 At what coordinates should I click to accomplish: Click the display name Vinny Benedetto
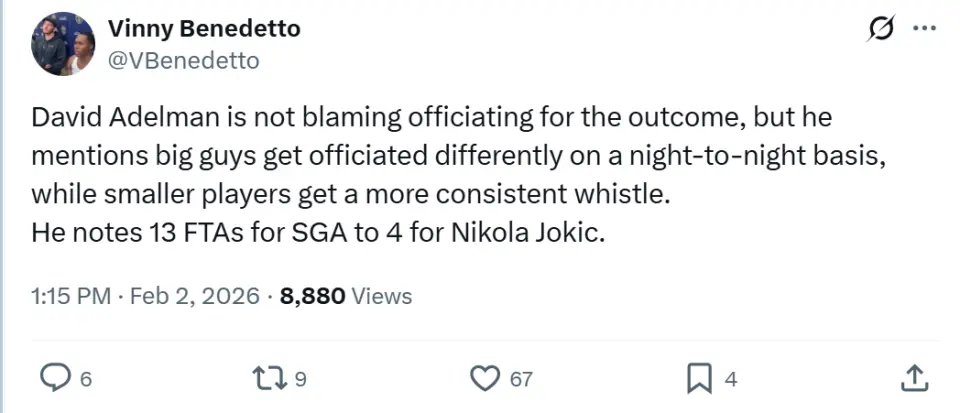pyautogui.click(x=203, y=29)
